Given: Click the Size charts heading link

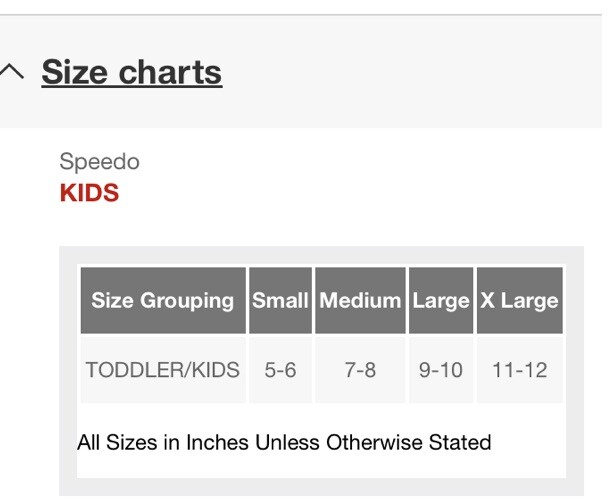Looking at the screenshot, I should point(131,72).
